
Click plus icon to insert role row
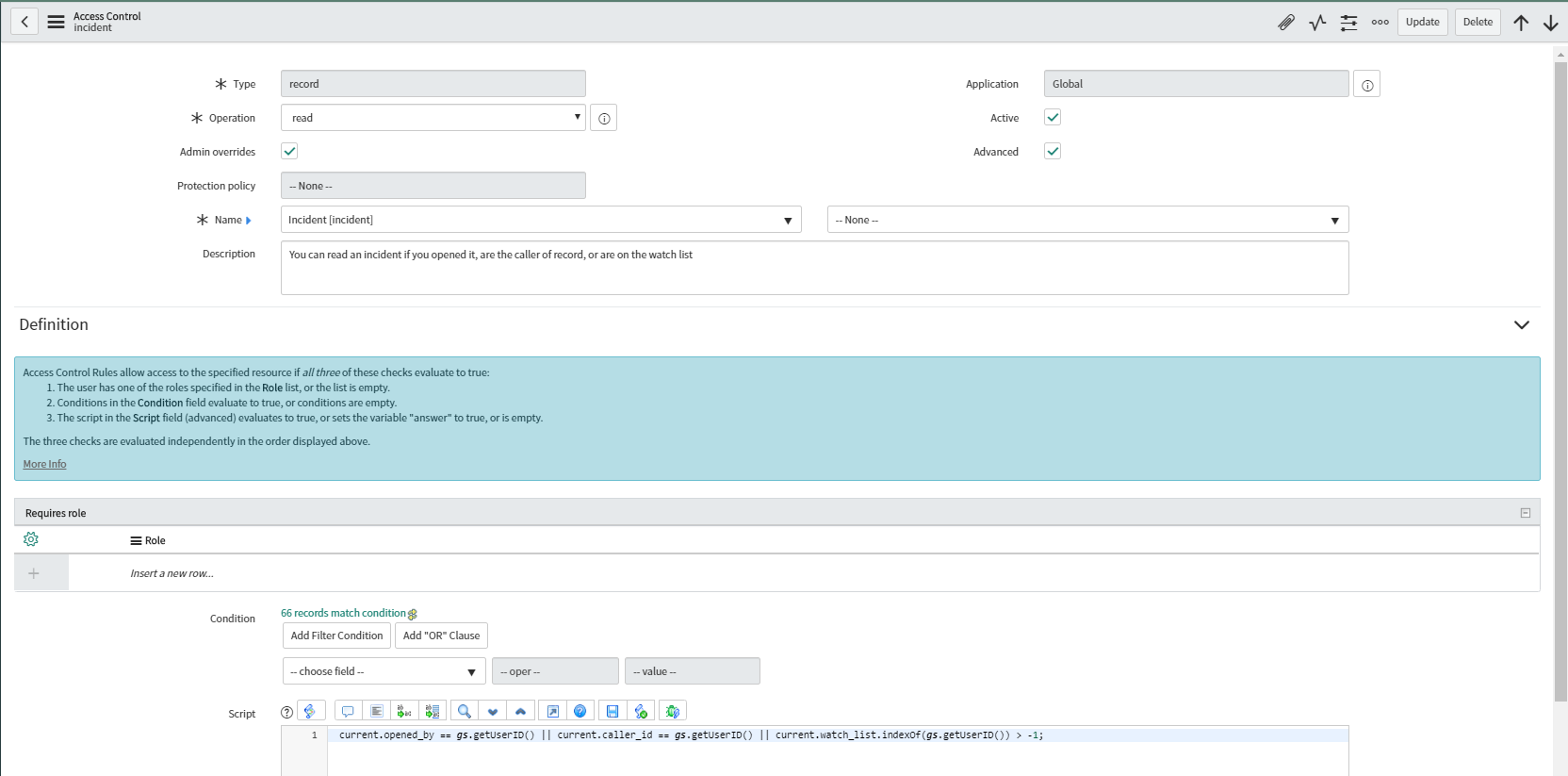click(34, 573)
